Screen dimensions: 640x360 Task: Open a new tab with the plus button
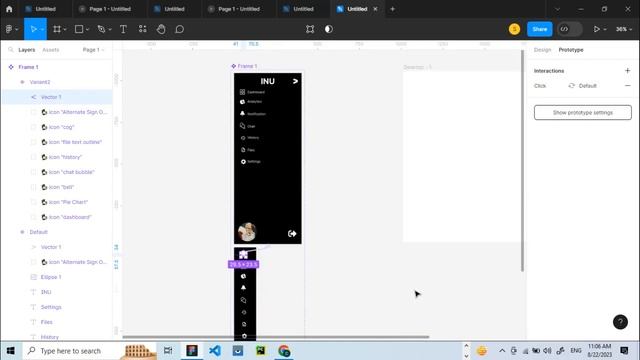[x=392, y=9]
